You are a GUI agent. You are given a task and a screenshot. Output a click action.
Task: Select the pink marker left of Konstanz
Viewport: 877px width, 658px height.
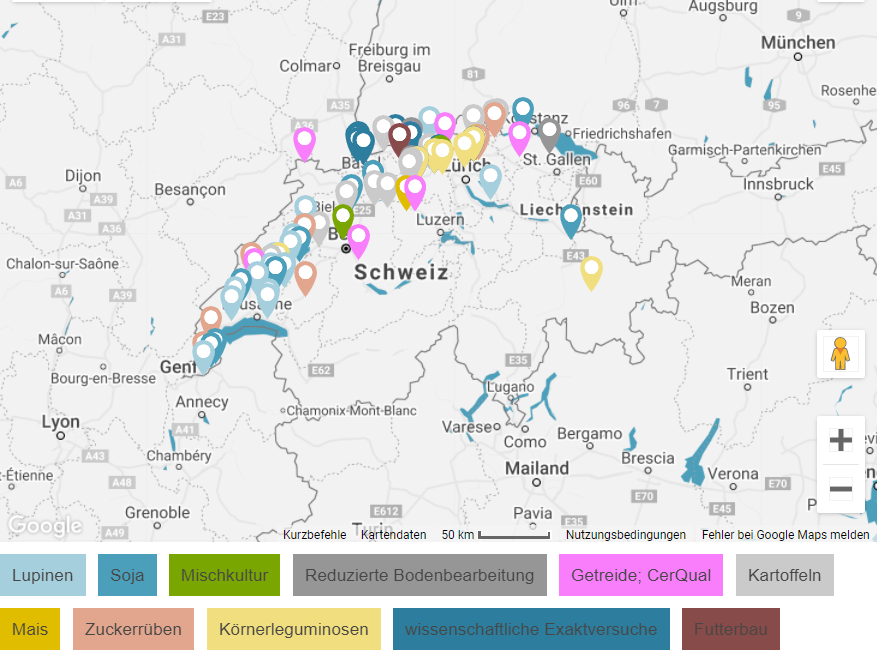(519, 138)
